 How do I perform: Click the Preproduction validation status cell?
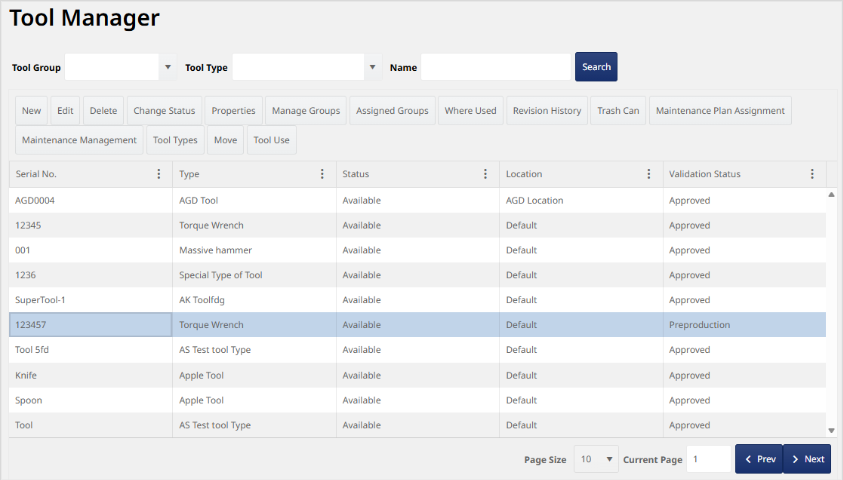[745, 325]
